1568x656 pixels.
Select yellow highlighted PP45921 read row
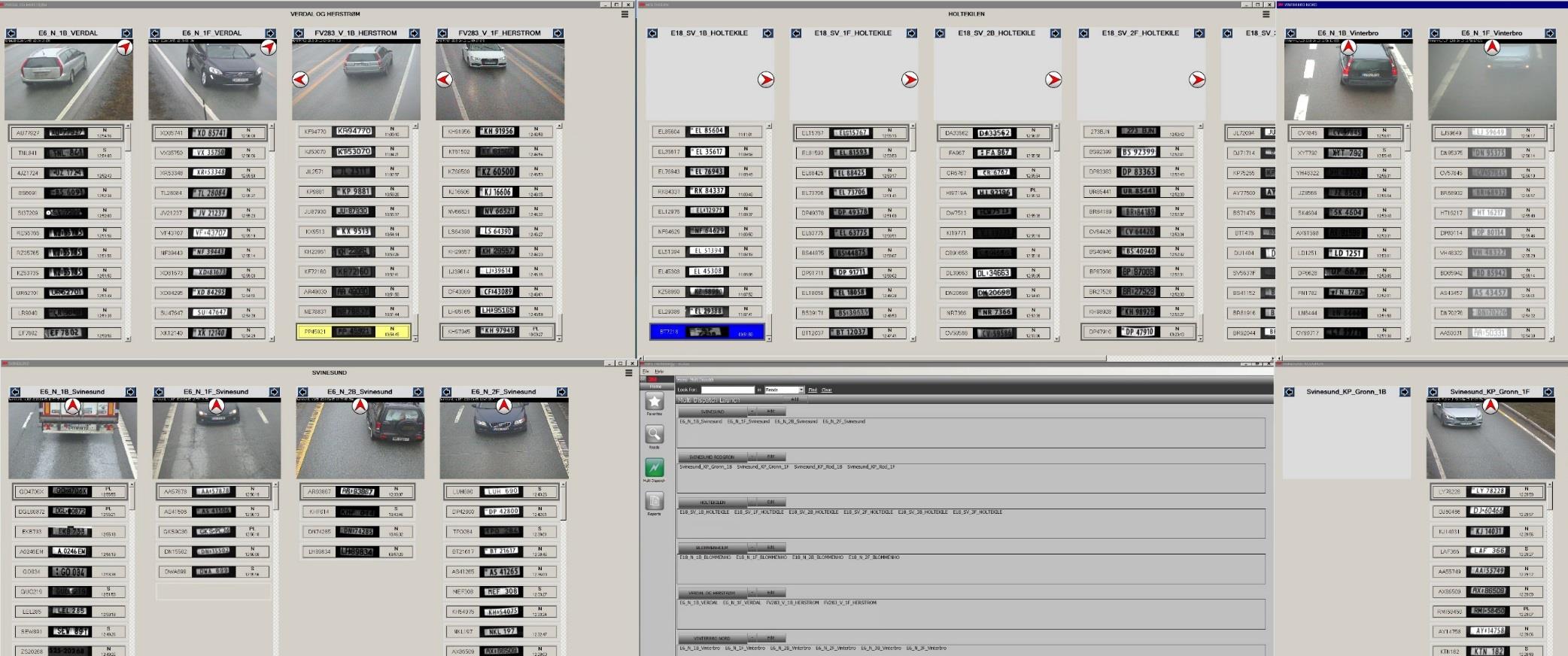(x=354, y=331)
